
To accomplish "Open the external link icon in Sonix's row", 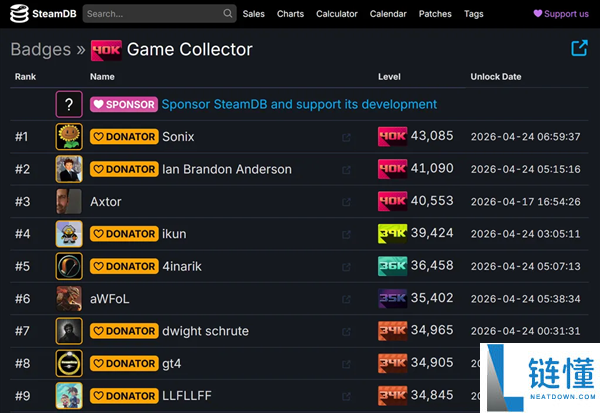I will pos(346,137).
